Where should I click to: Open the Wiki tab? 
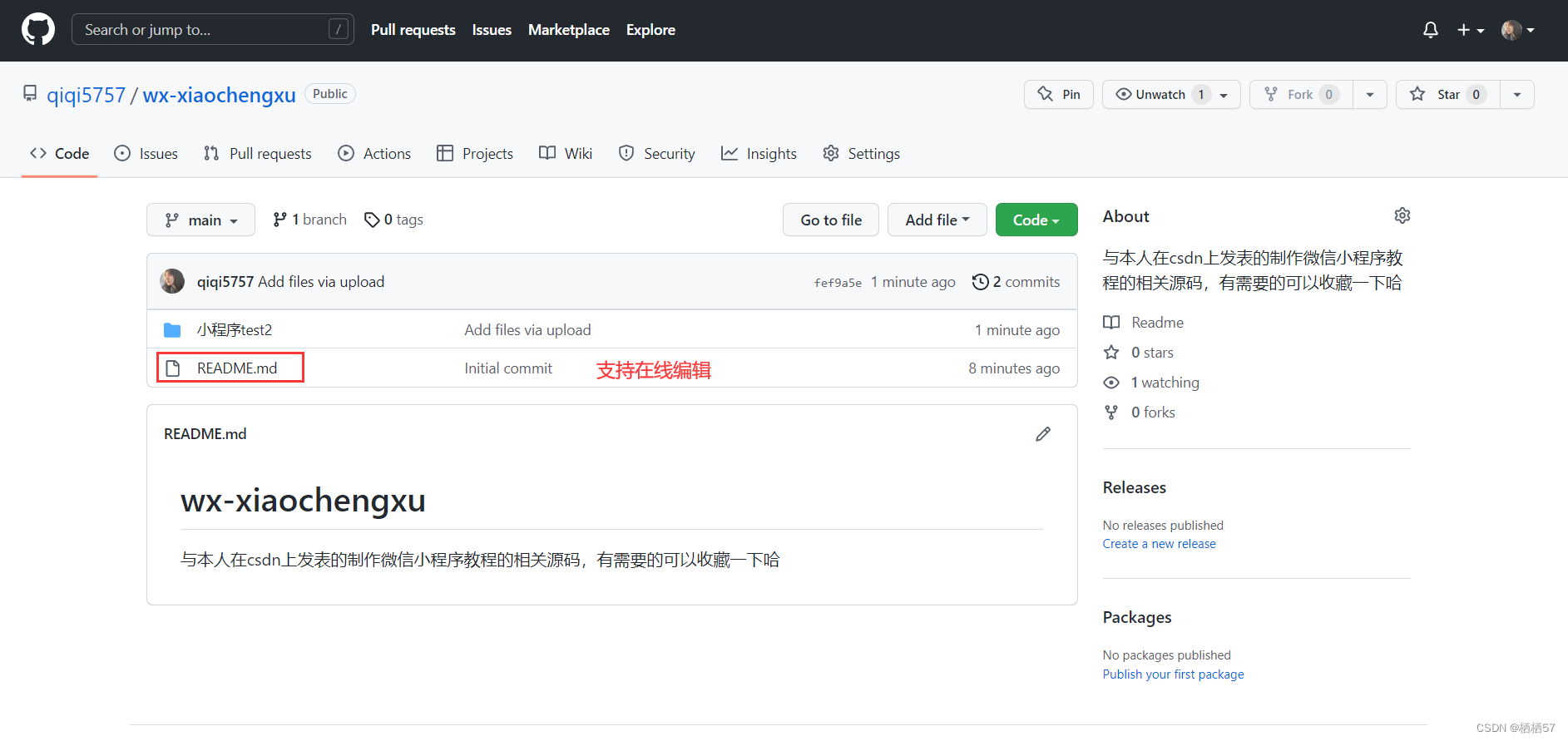[x=566, y=154]
